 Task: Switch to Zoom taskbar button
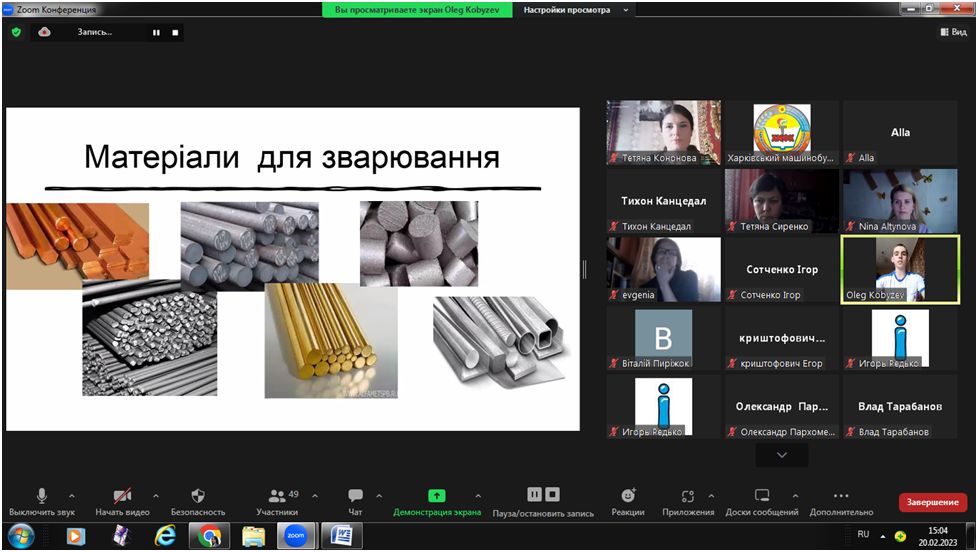pos(296,536)
